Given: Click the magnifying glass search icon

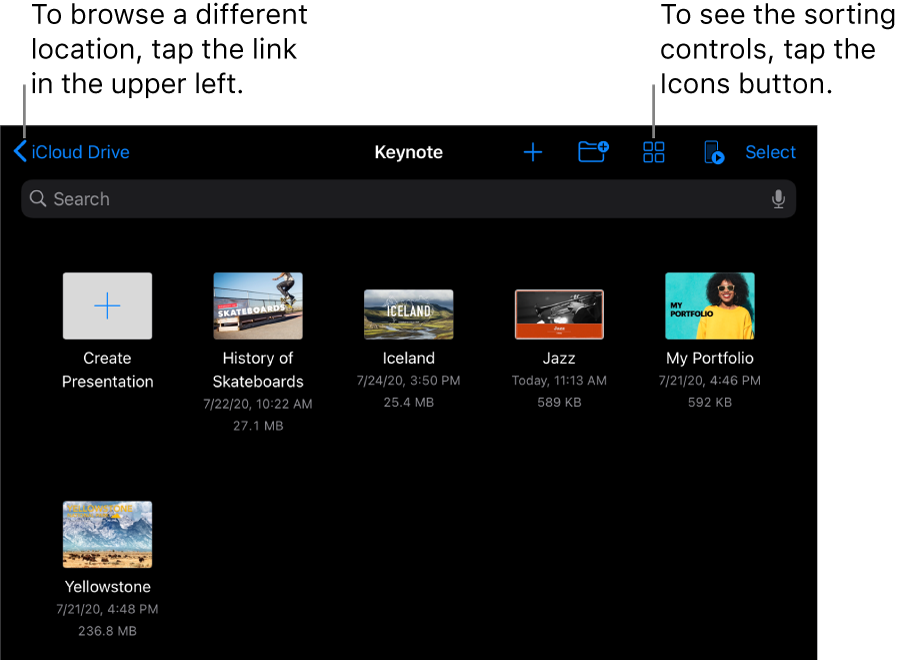Looking at the screenshot, I should click(x=38, y=199).
